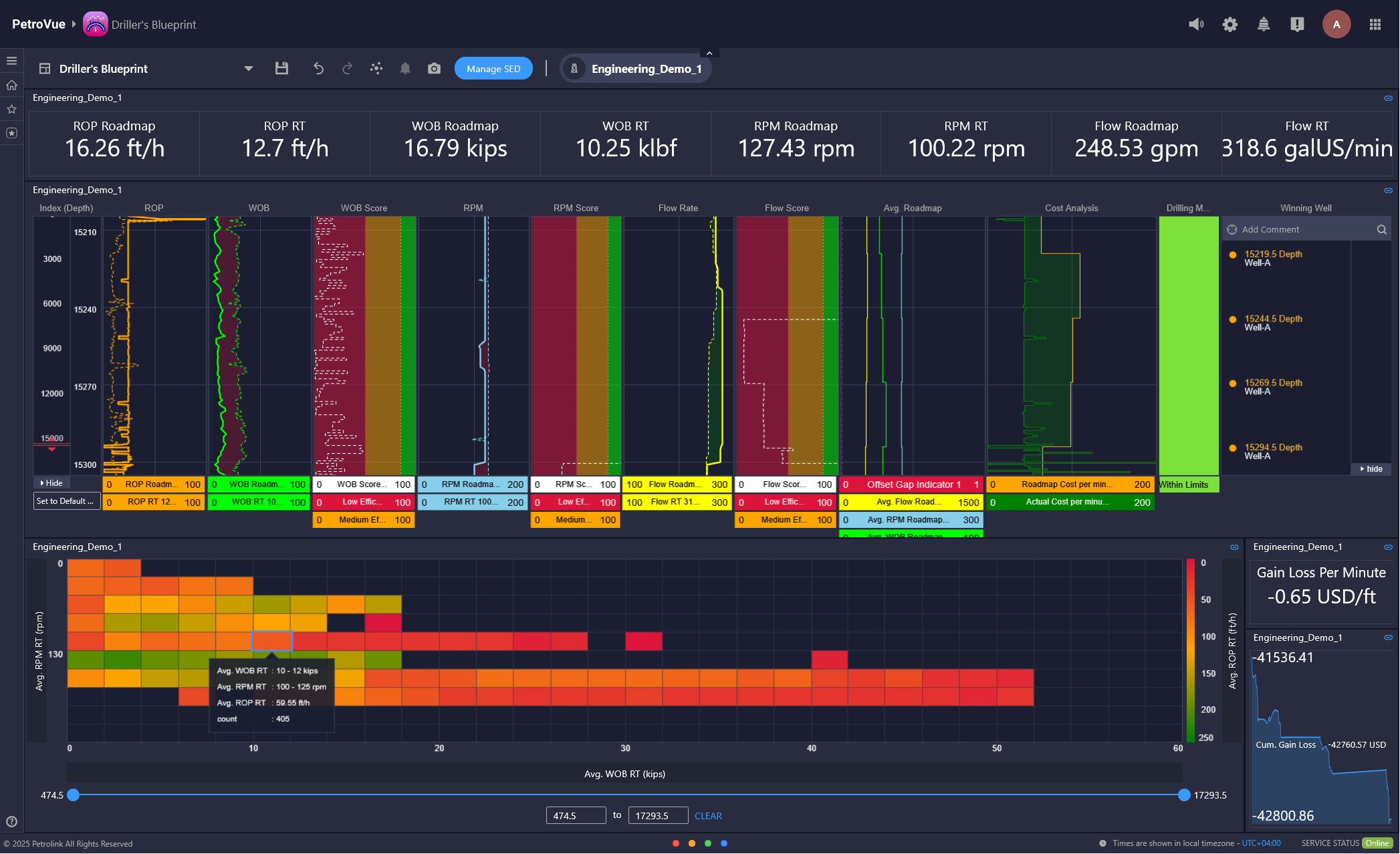This screenshot has width=1400, height=854.
Task: Click the save dashboard icon
Action: pyautogui.click(x=281, y=68)
